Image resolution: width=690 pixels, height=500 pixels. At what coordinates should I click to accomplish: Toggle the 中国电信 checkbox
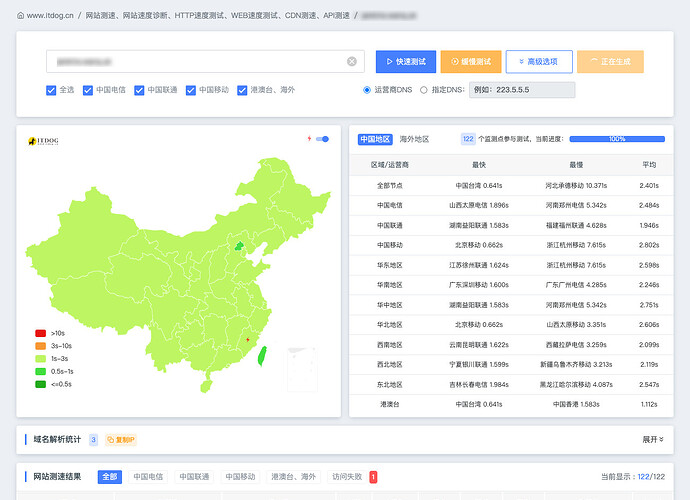88,90
